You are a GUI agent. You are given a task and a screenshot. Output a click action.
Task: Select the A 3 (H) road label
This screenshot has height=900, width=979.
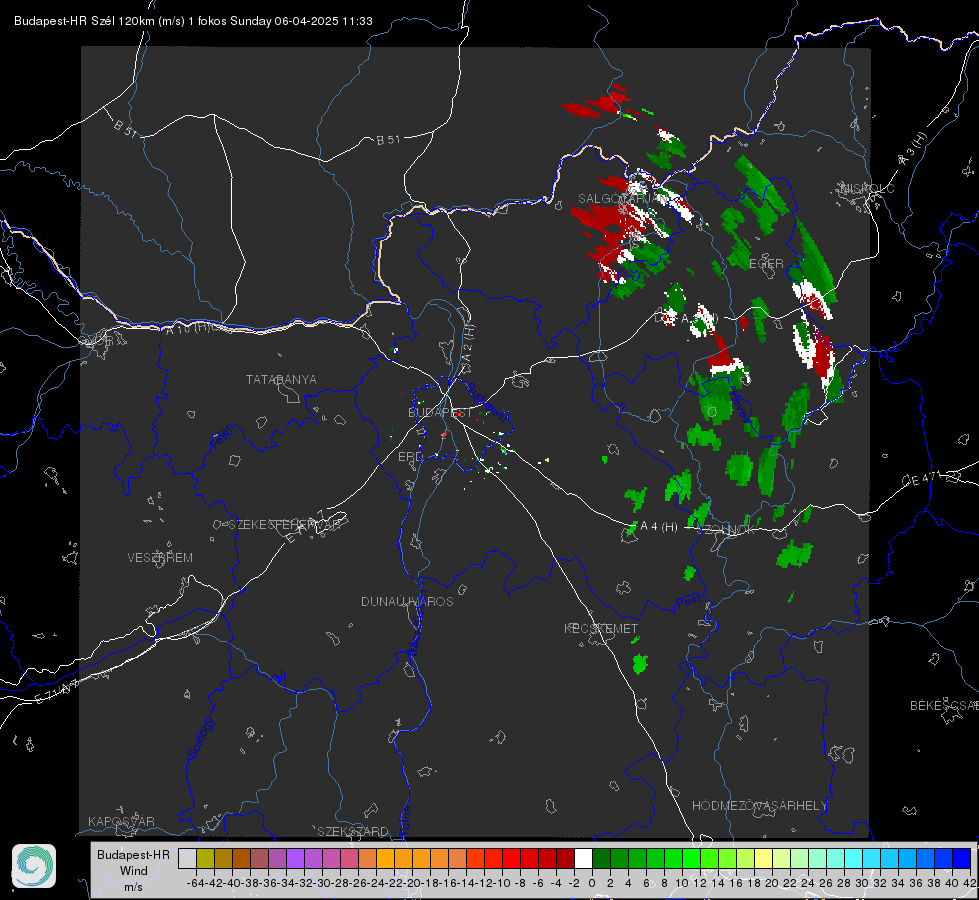913,149
